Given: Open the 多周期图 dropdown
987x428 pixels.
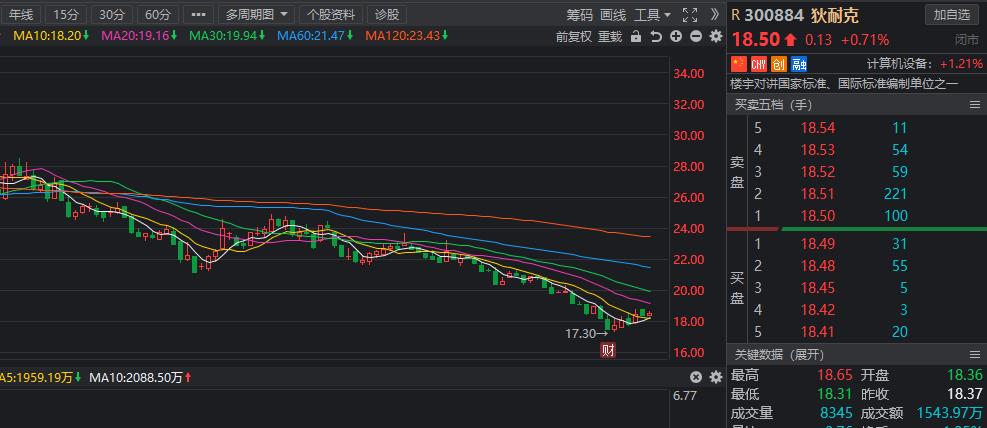Looking at the screenshot, I should point(257,14).
